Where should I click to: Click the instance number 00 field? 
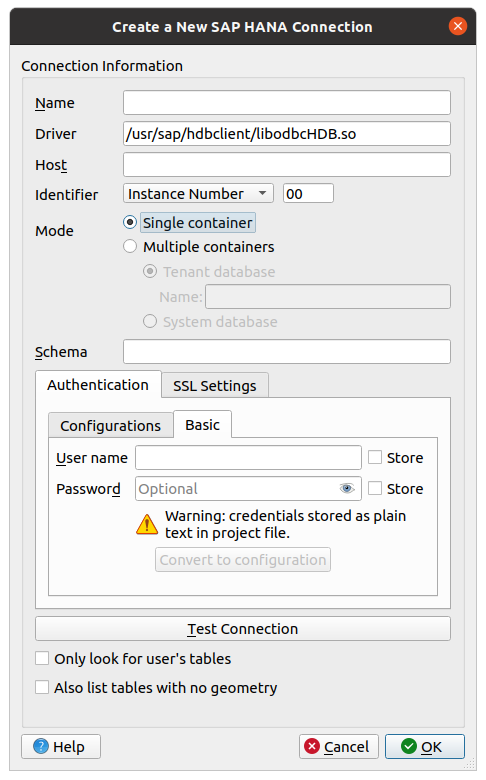pos(308,194)
